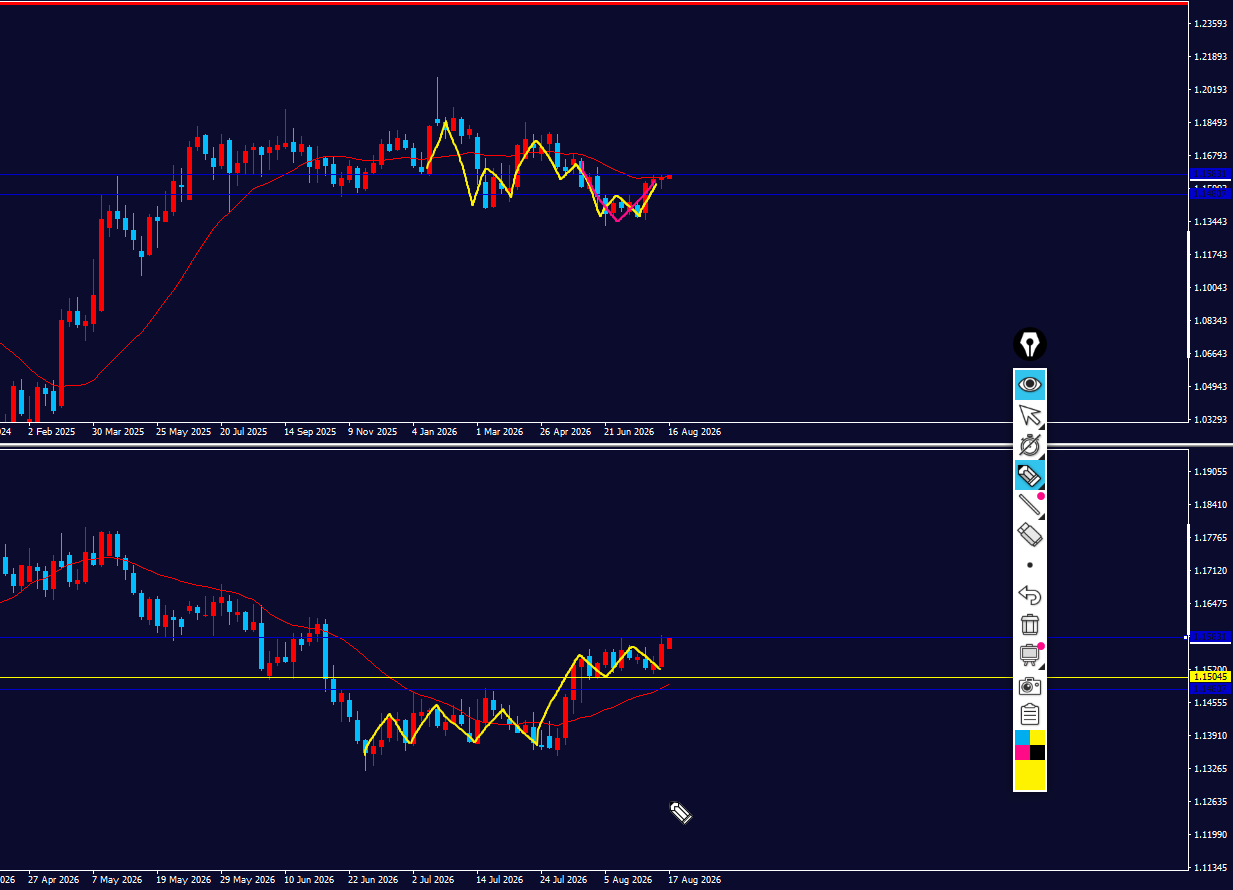Toggle the disappearing ink timer tool
Viewport: 1233px width, 890px height.
pos(1030,445)
